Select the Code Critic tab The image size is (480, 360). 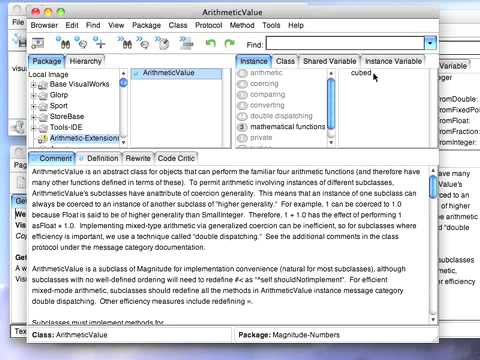pyautogui.click(x=176, y=158)
